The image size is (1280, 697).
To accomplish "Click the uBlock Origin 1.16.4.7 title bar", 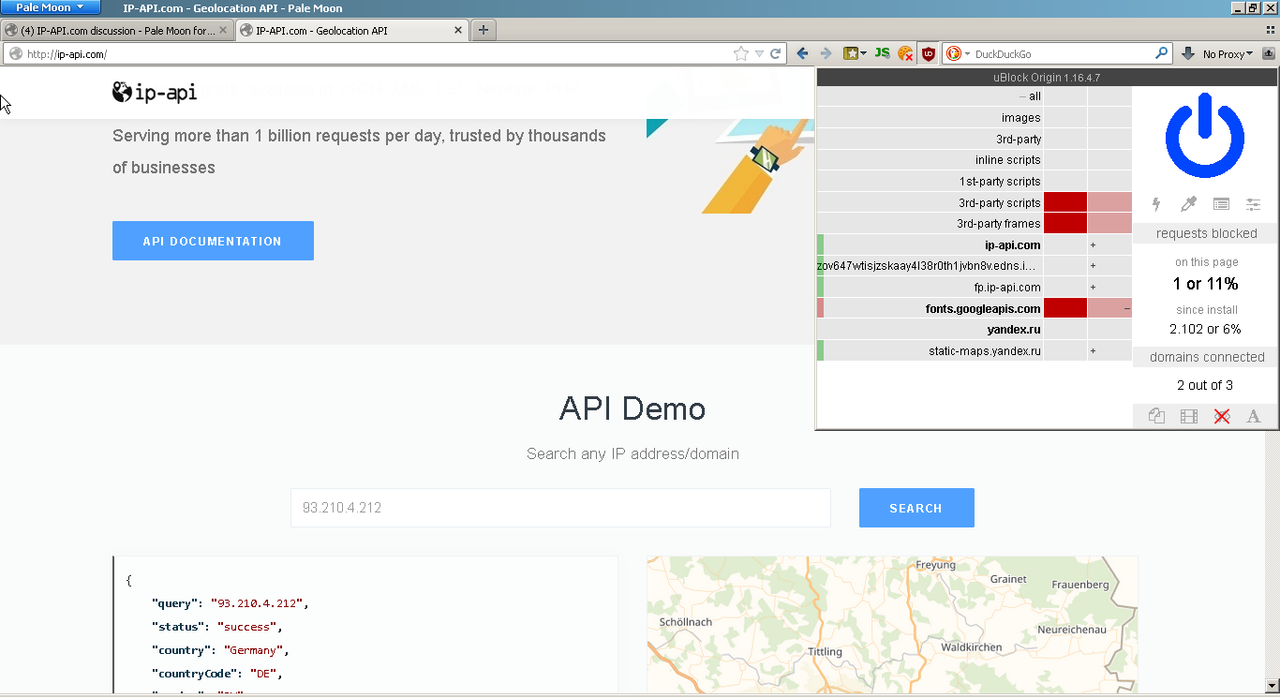I will click(x=1047, y=77).
